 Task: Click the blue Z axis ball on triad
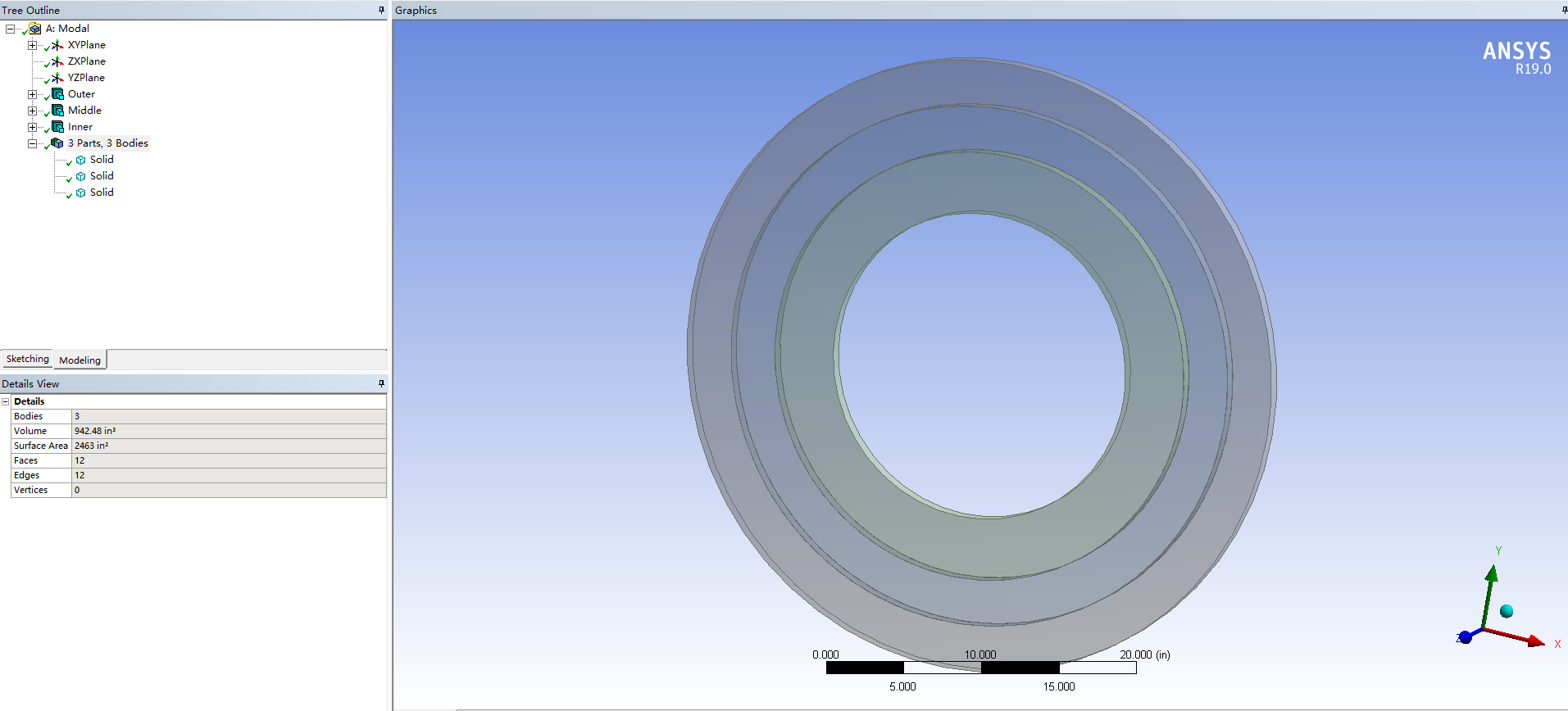click(x=1466, y=637)
